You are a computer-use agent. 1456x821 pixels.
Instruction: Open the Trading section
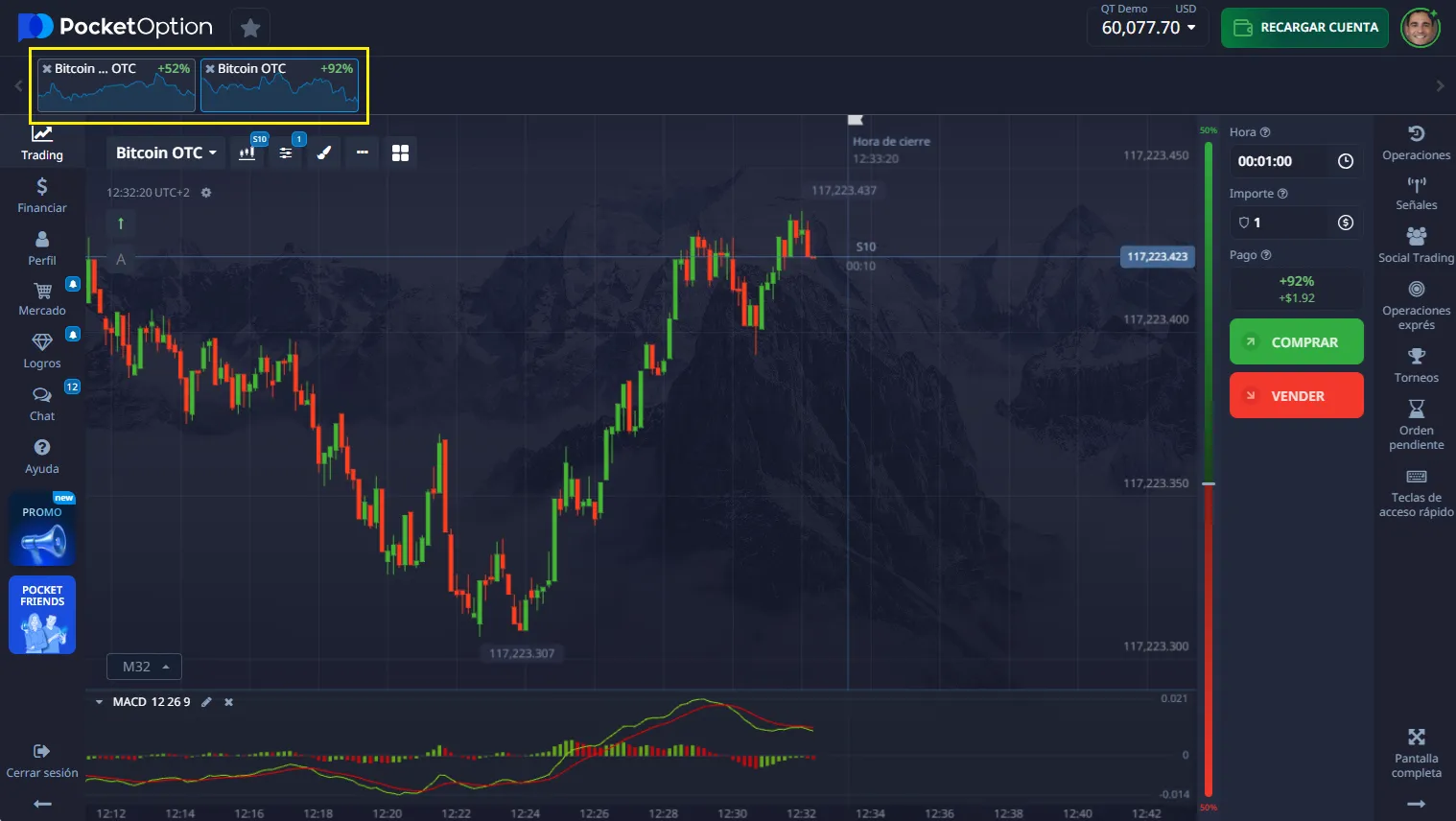[42, 143]
